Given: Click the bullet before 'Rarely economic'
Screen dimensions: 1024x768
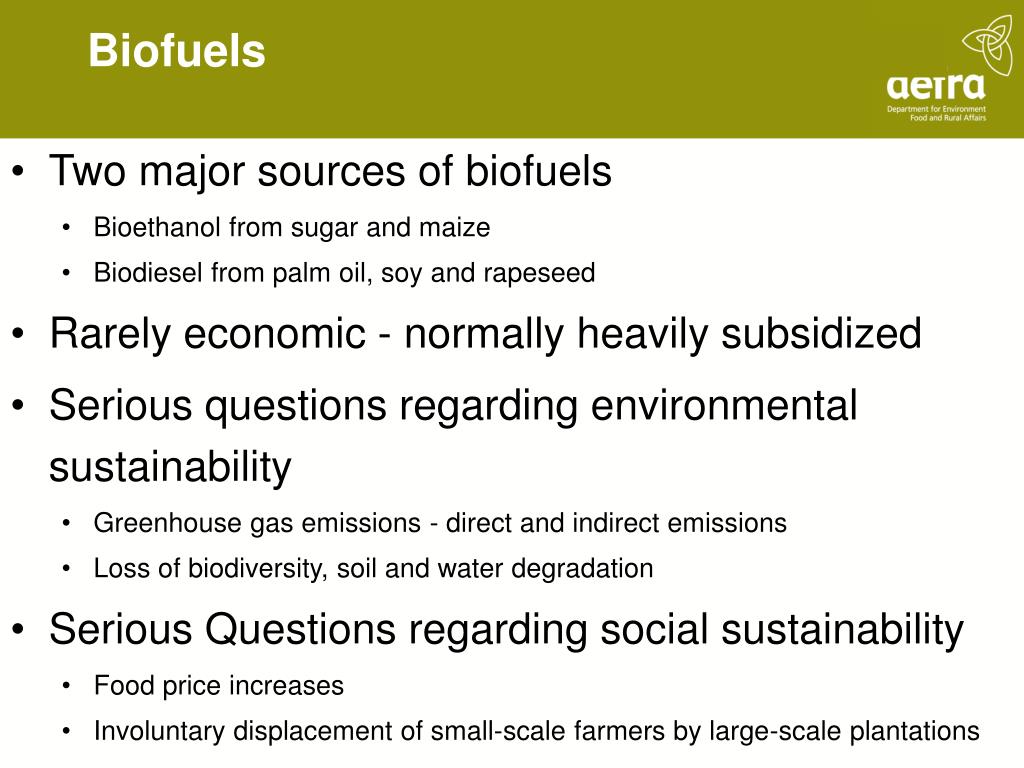Looking at the screenshot, I should 18,334.
